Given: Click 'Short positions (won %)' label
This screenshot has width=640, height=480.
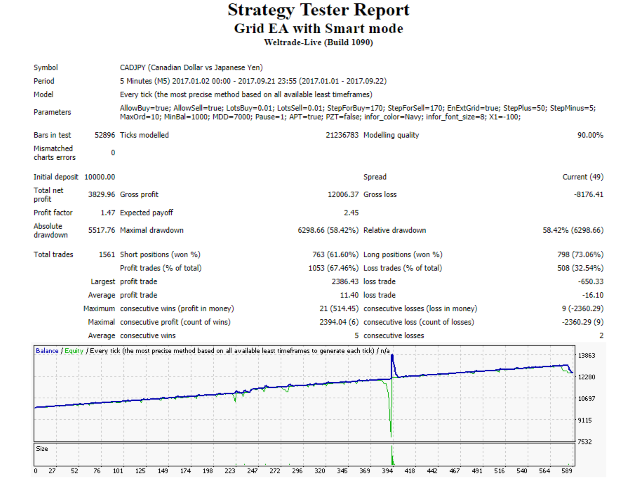Looking at the screenshot, I should 160,255.
